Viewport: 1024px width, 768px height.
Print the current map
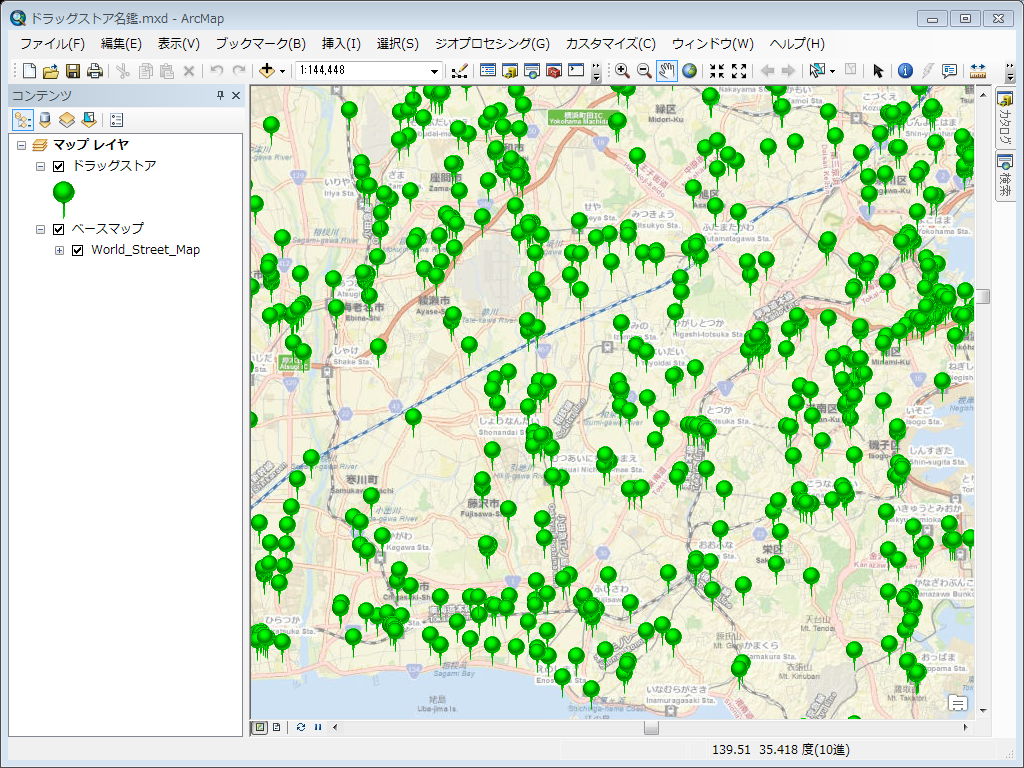coord(95,71)
